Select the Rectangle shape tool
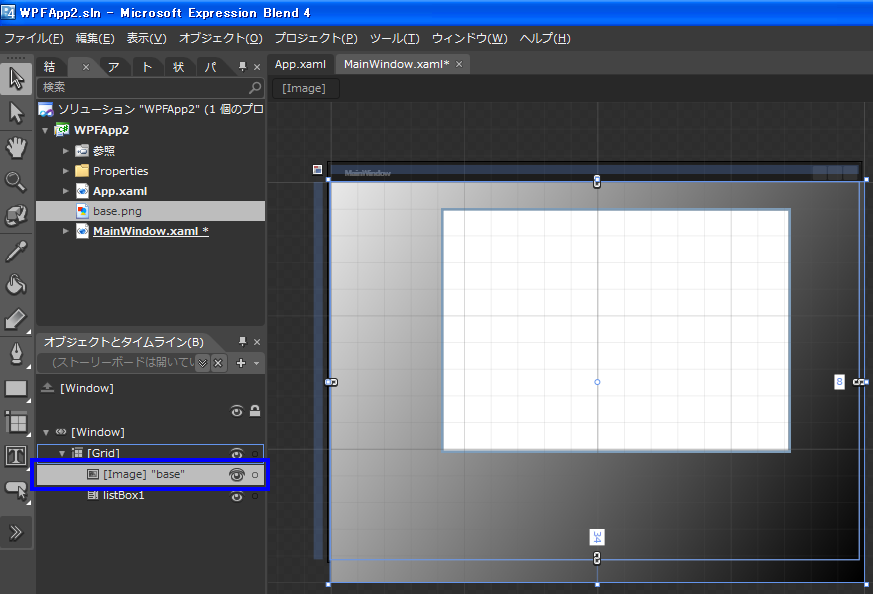Screen dimensions: 873x594 [16, 388]
